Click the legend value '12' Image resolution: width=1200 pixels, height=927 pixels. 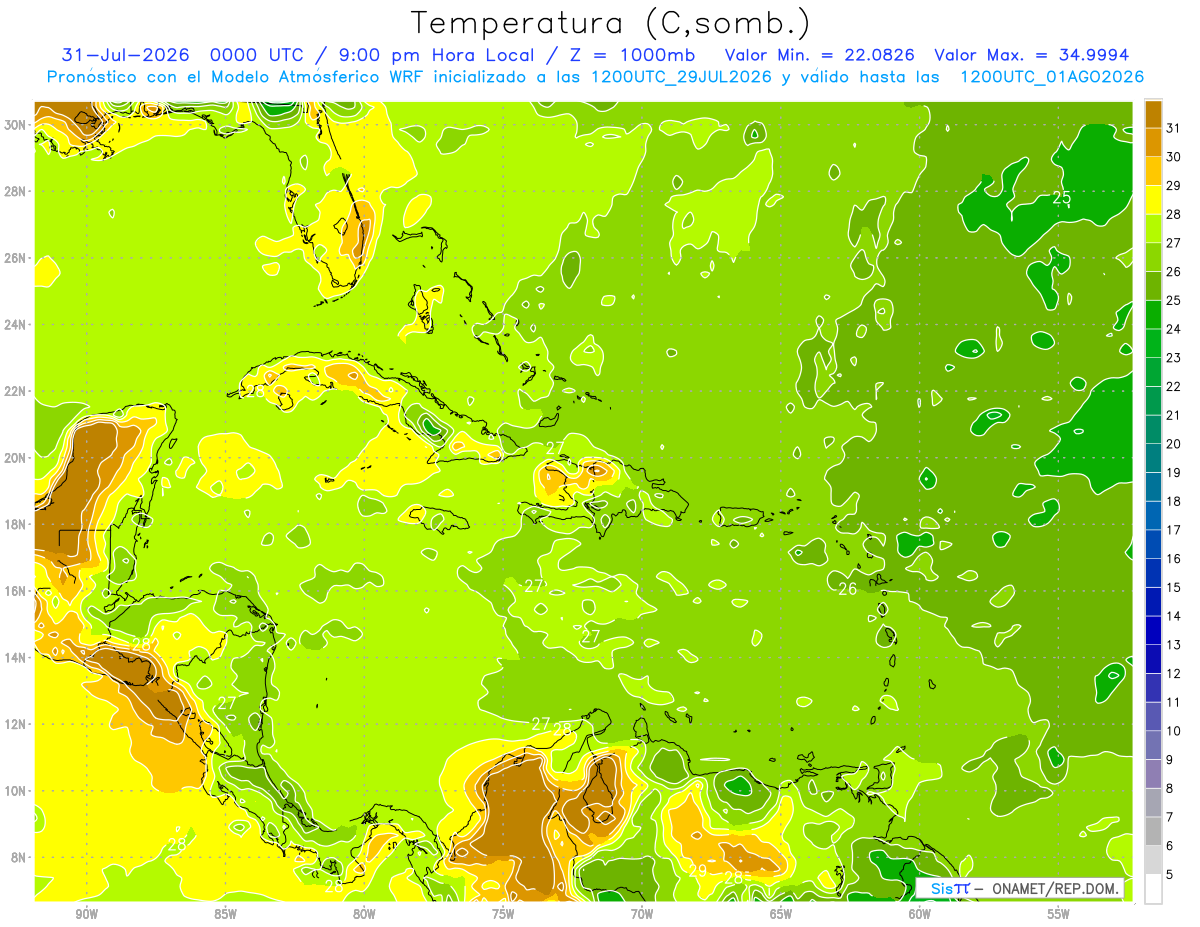[x=1173, y=673]
